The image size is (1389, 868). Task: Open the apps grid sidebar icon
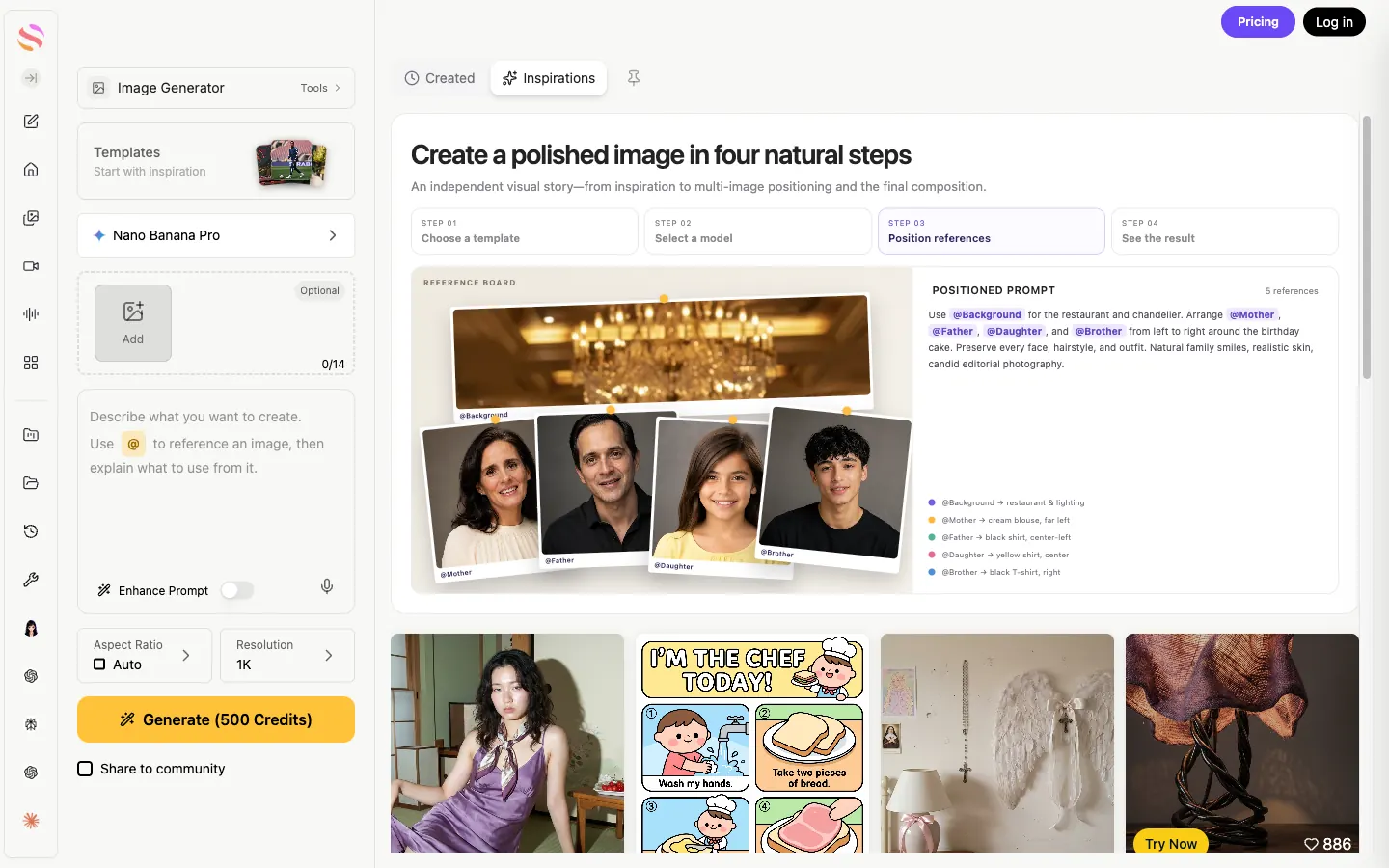[31, 363]
